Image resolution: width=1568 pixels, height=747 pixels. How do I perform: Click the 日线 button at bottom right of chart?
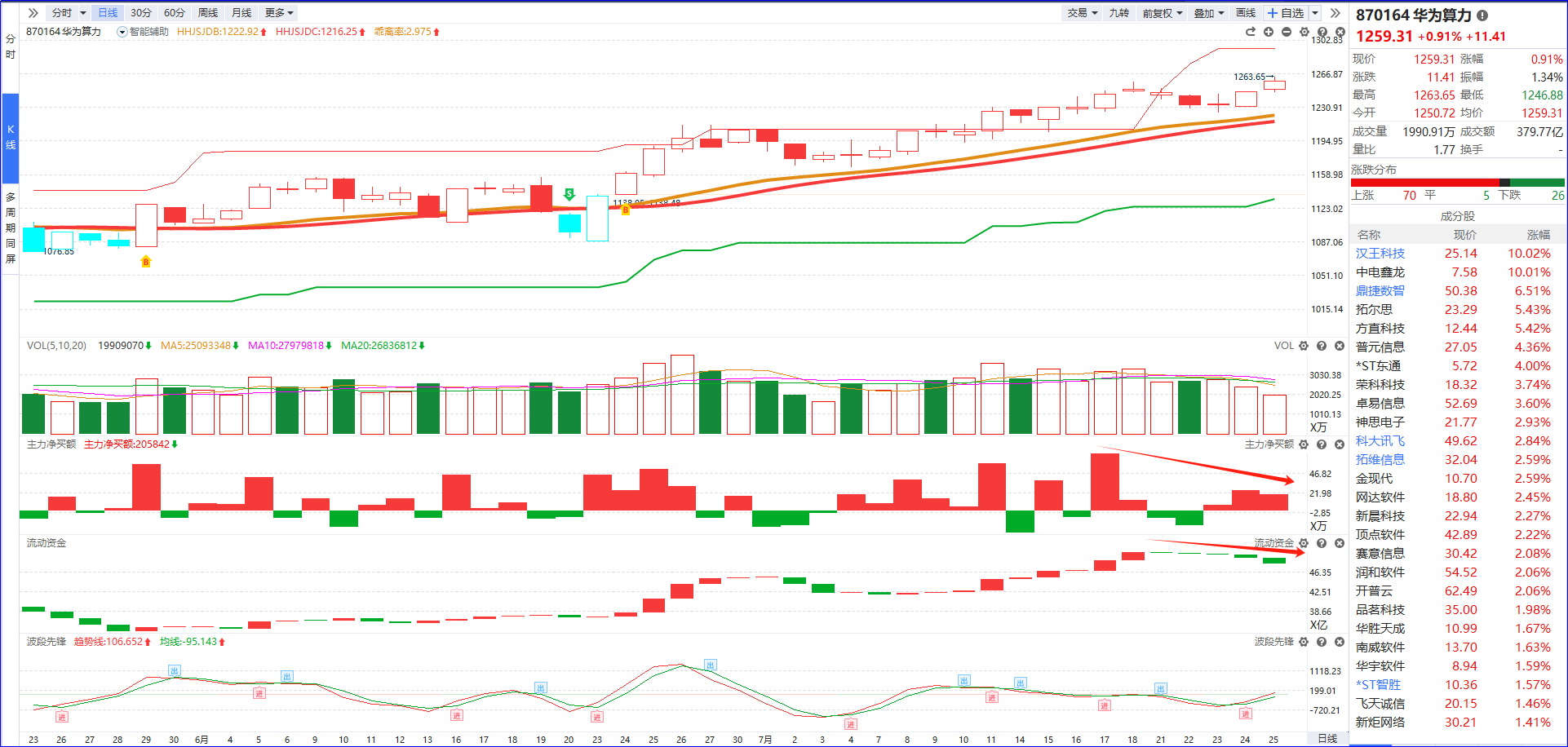1327,738
